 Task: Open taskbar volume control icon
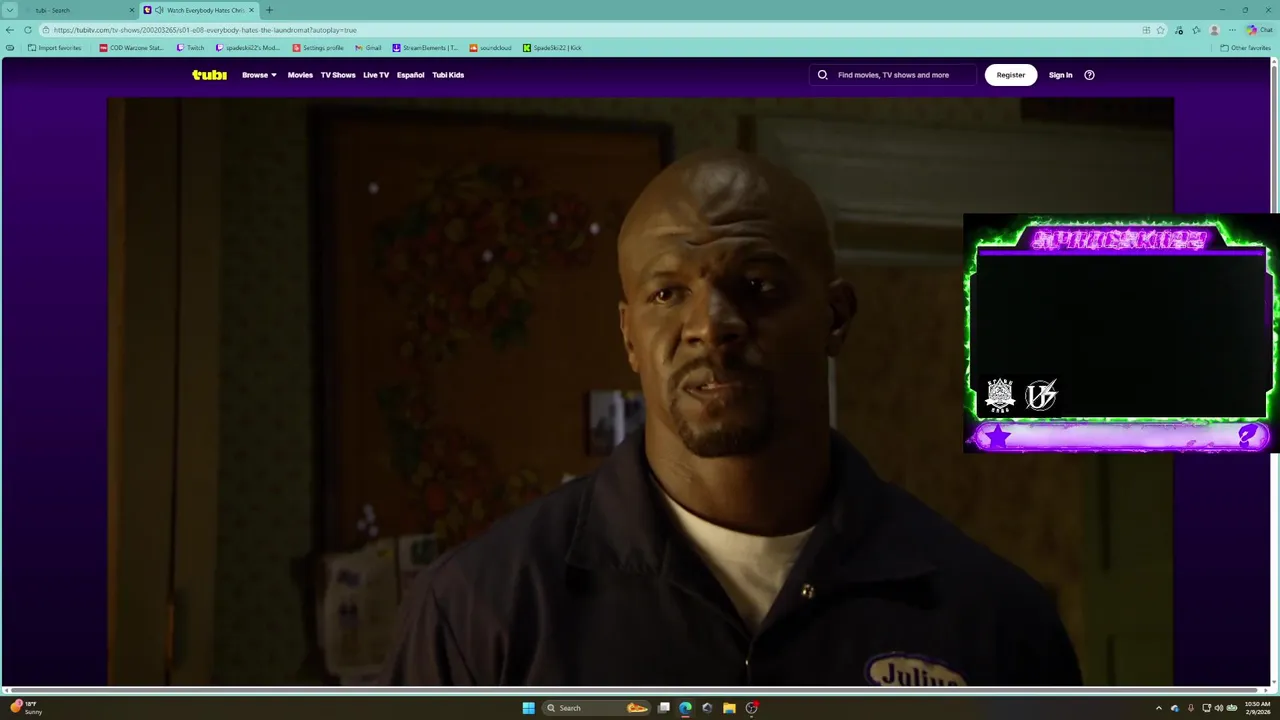(x=1218, y=708)
